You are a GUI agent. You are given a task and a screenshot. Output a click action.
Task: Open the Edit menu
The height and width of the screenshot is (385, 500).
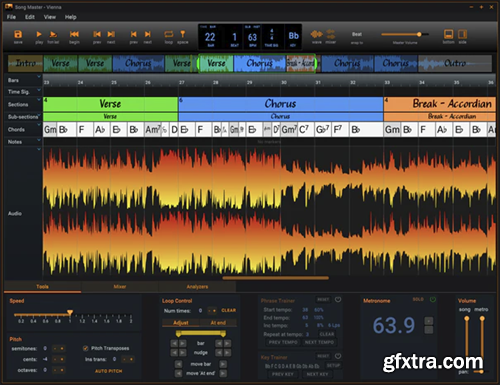30,17
